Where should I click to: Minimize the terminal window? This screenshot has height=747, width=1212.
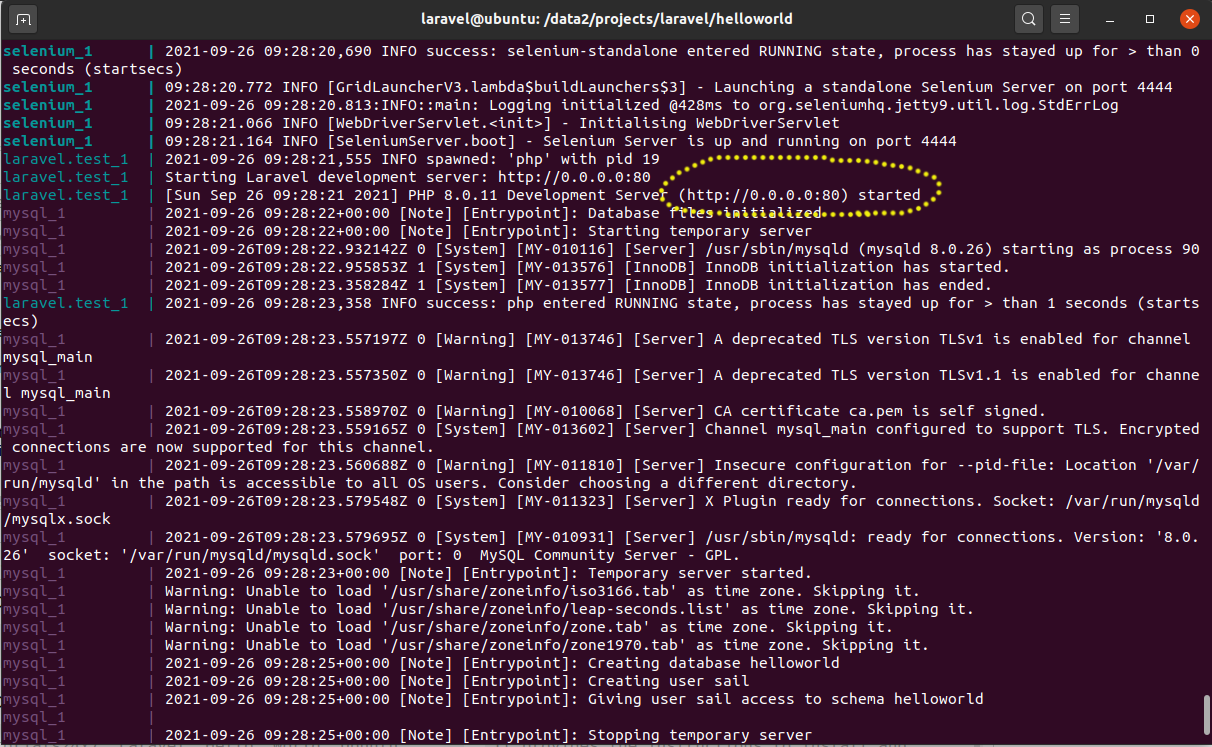pyautogui.click(x=1112, y=19)
